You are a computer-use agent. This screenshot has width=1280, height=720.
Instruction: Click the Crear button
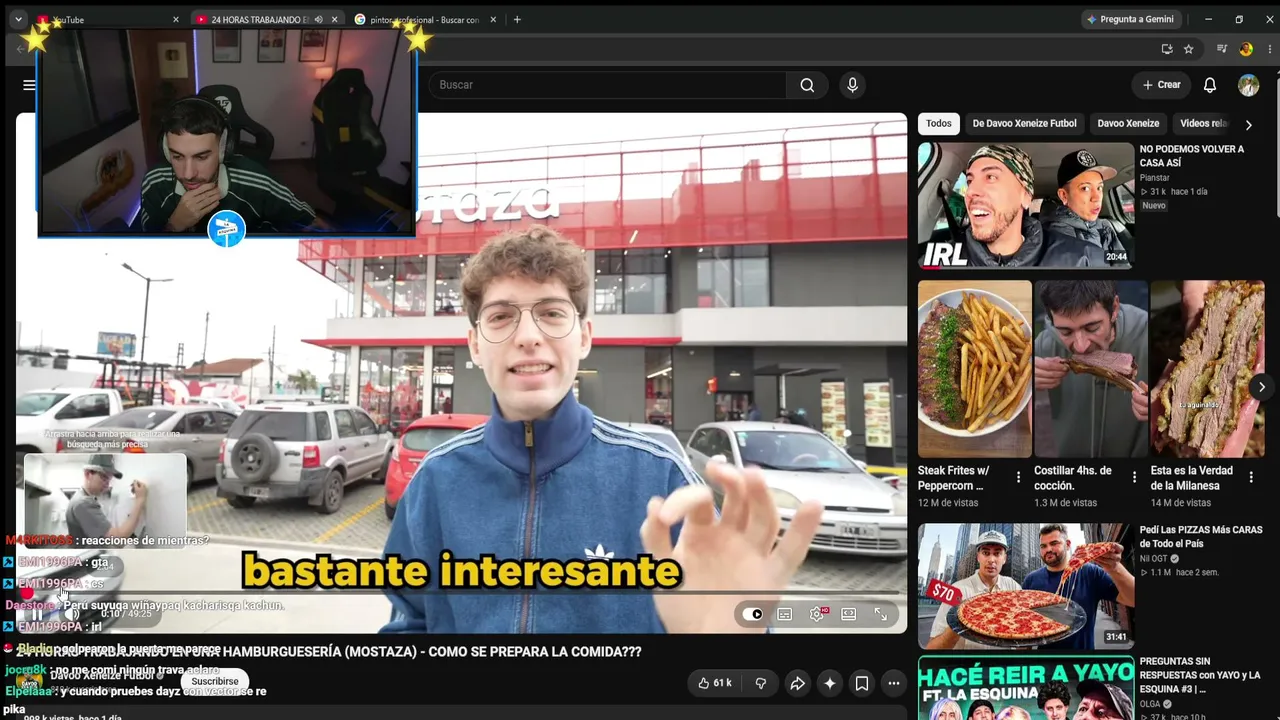pos(1162,85)
